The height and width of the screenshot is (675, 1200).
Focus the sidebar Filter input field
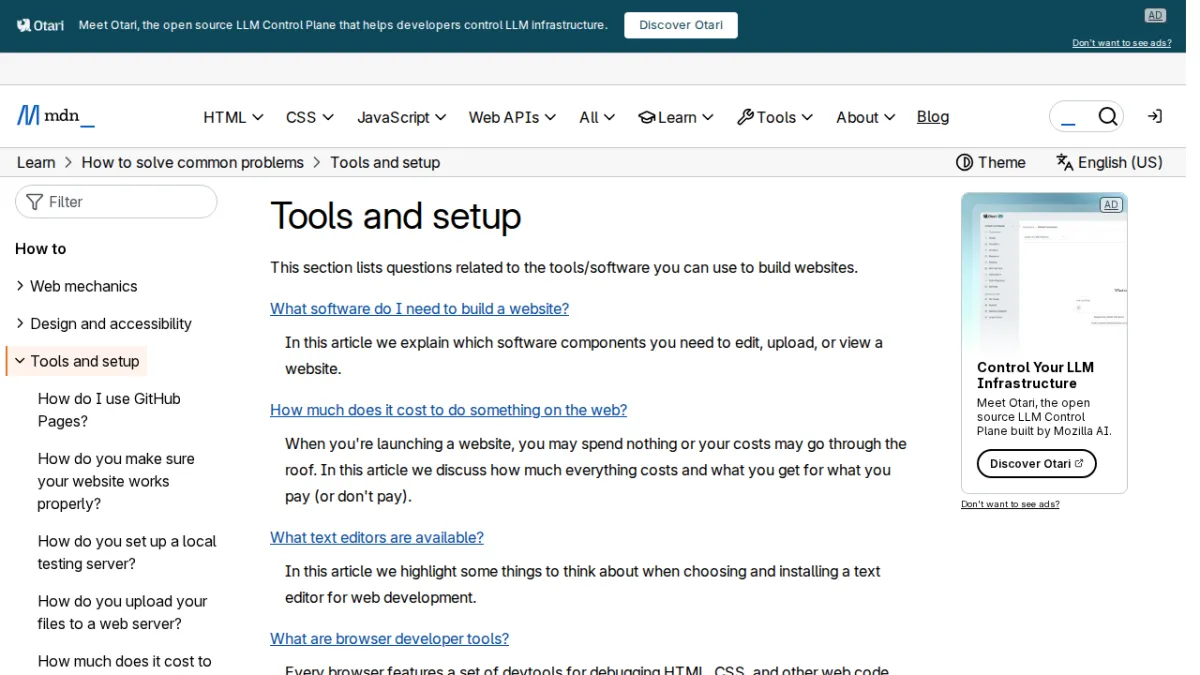116,202
